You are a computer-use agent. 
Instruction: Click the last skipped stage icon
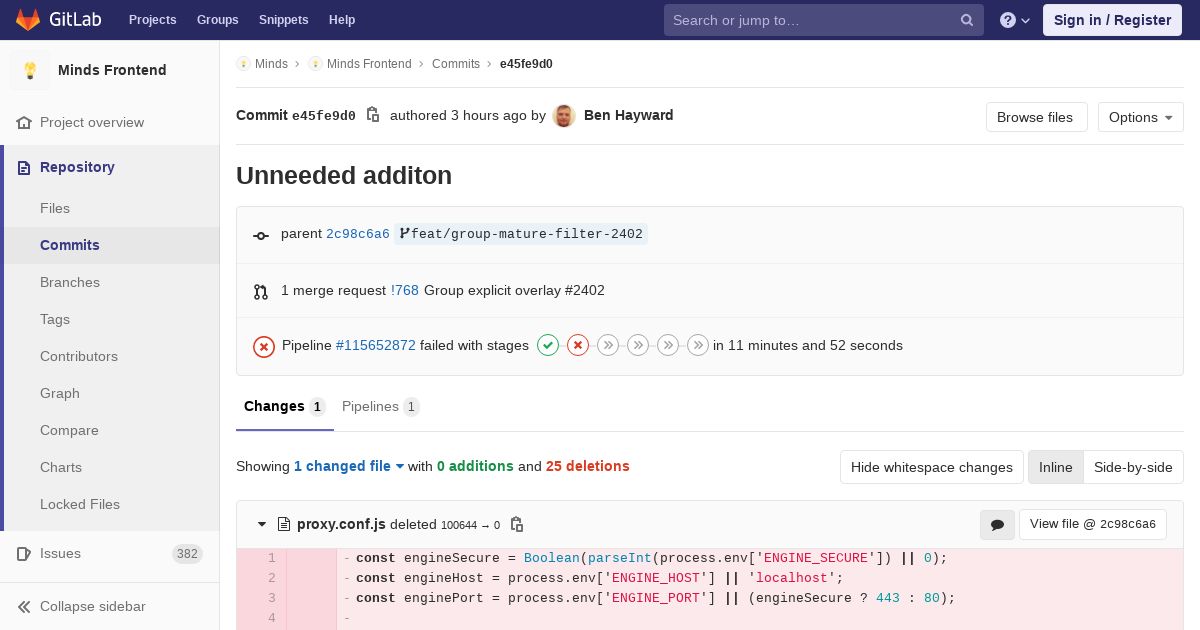[698, 345]
